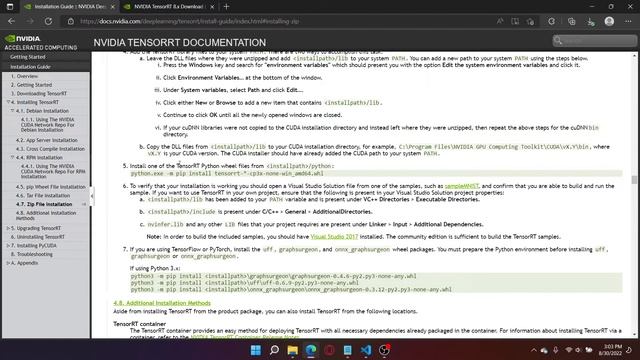Open Installation Guide sidebar header
This screenshot has height=360, width=640.
pos(31,67)
